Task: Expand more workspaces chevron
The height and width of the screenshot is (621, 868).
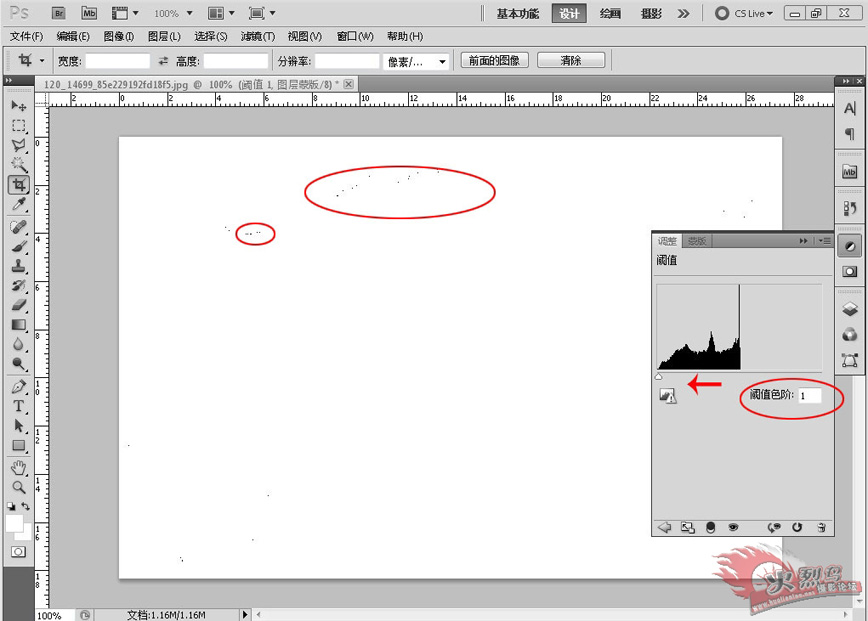Action: tap(684, 13)
